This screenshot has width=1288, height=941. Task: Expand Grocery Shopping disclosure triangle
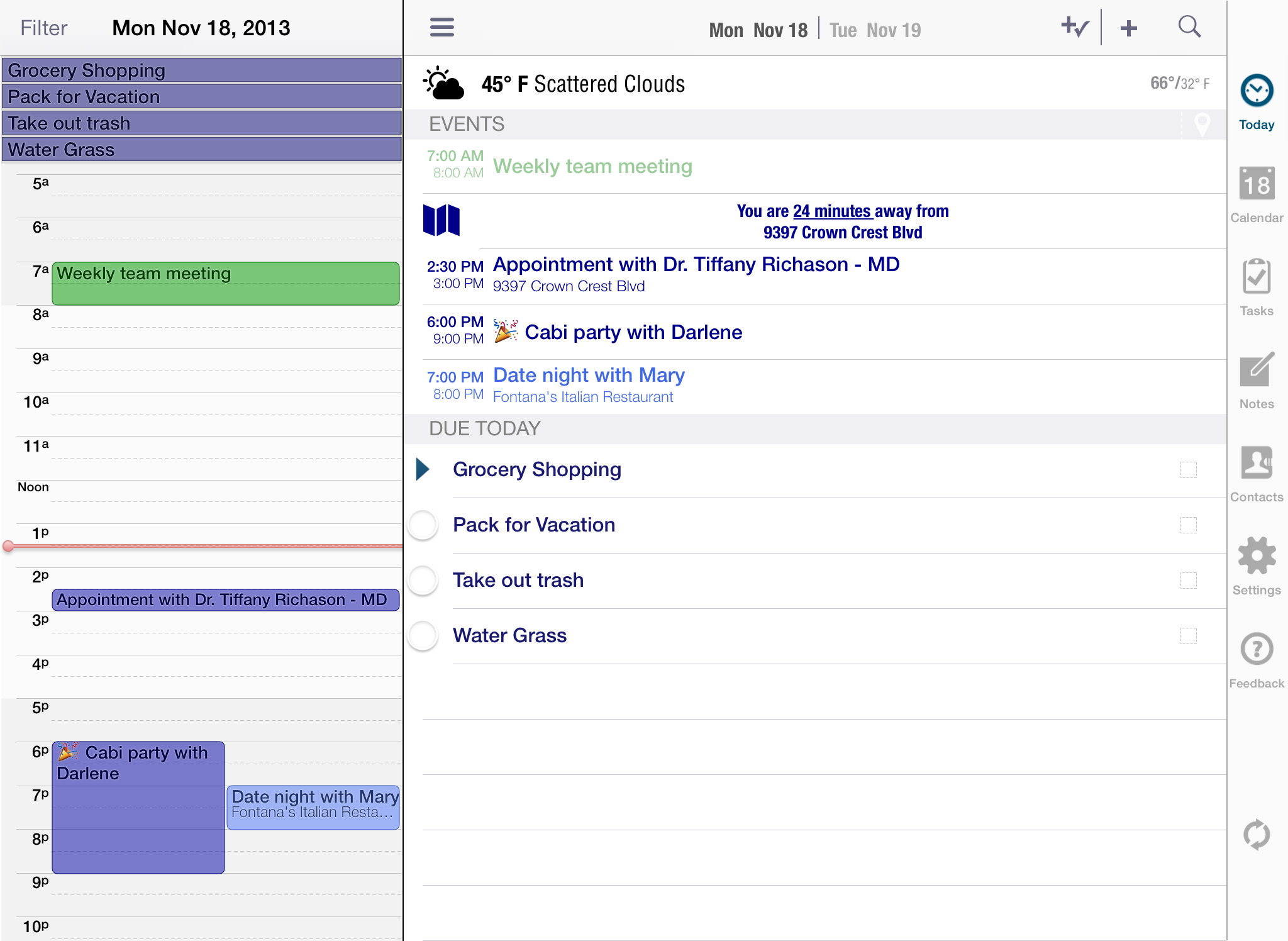[x=423, y=469]
